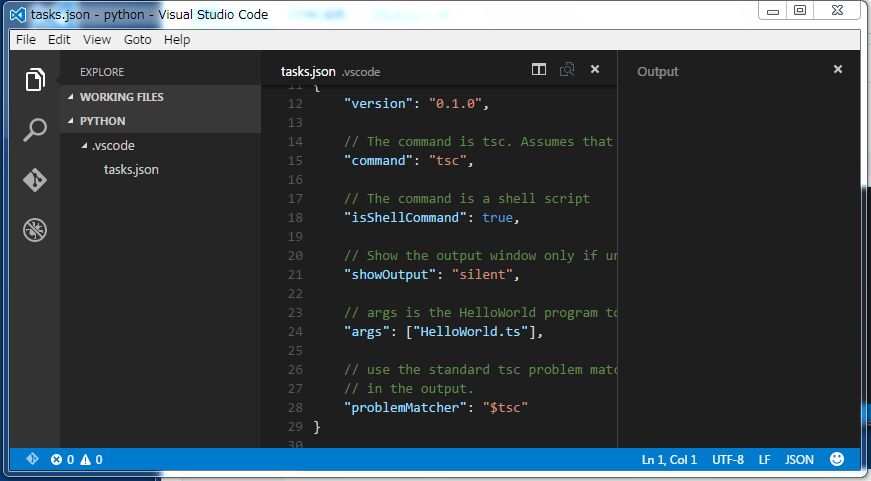Show errors count in status bar
This screenshot has width=871, height=481.
tap(62, 459)
